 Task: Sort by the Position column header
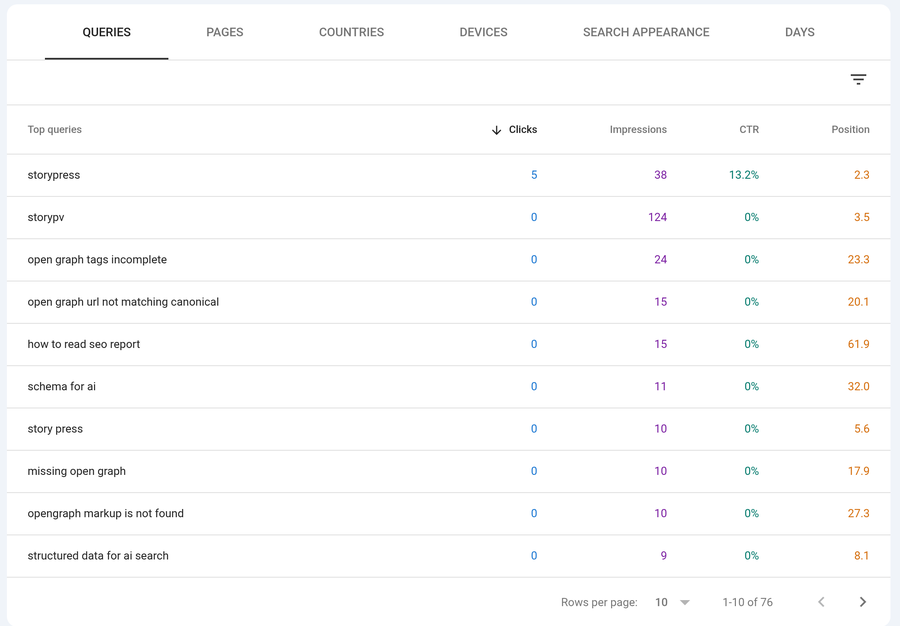(x=850, y=130)
